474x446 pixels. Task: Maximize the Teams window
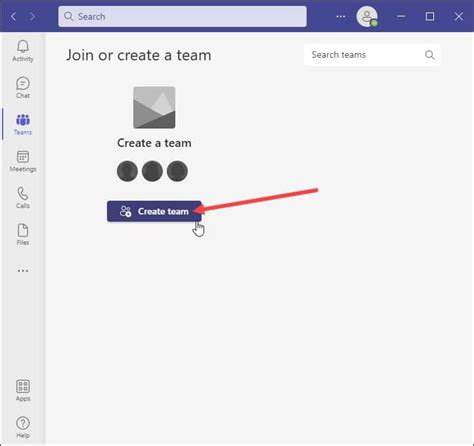click(x=430, y=16)
